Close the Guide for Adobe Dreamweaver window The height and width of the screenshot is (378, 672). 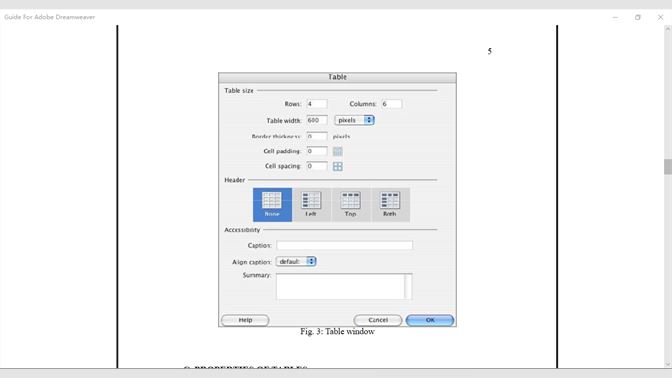click(660, 17)
